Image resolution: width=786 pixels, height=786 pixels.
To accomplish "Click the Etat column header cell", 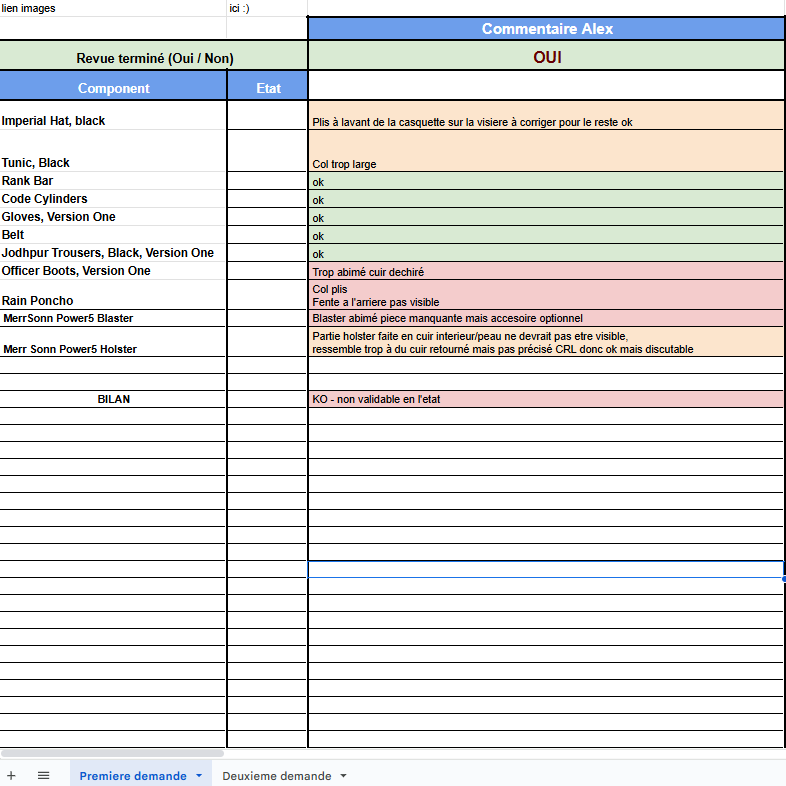I will (268, 88).
